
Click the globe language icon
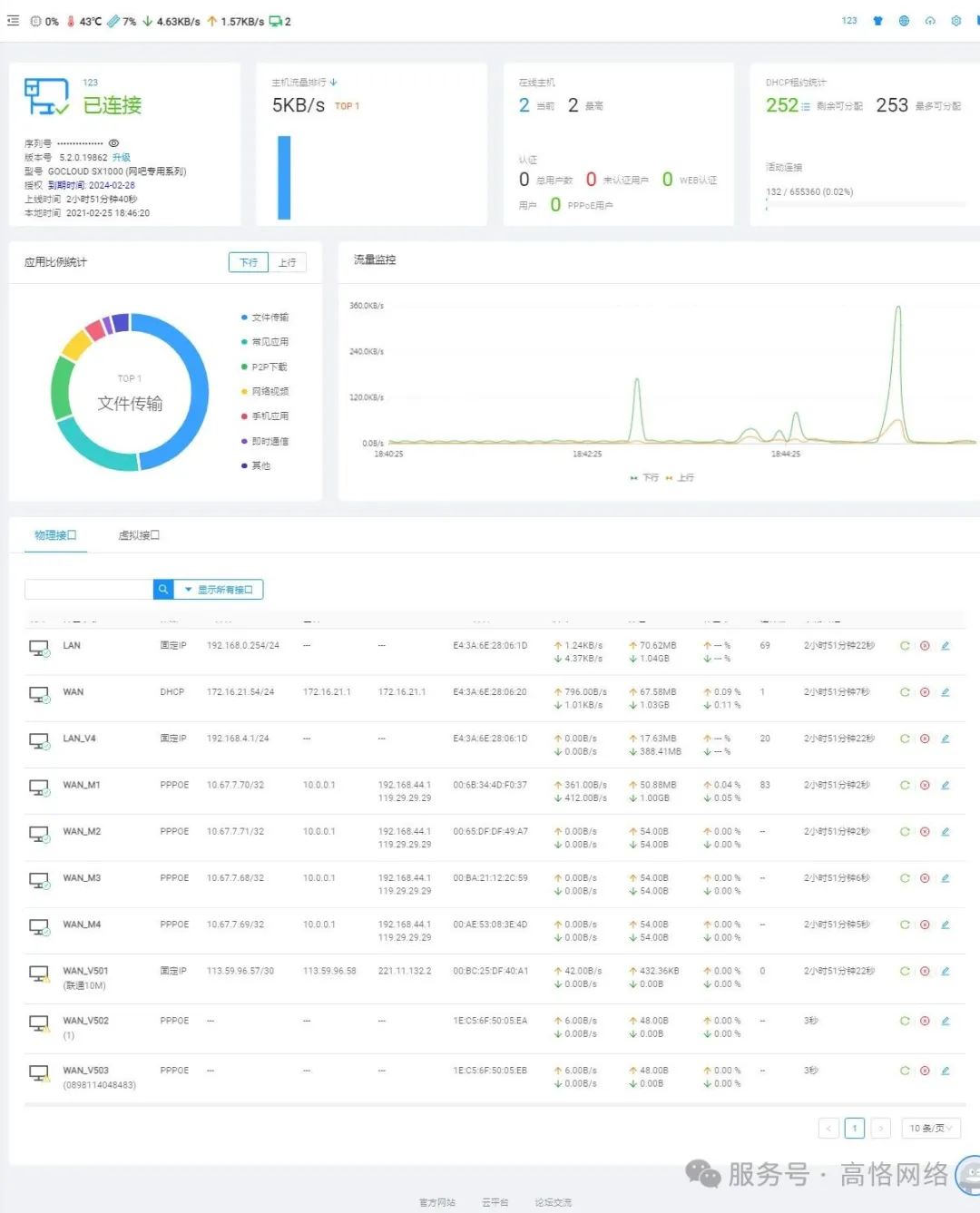tap(904, 21)
